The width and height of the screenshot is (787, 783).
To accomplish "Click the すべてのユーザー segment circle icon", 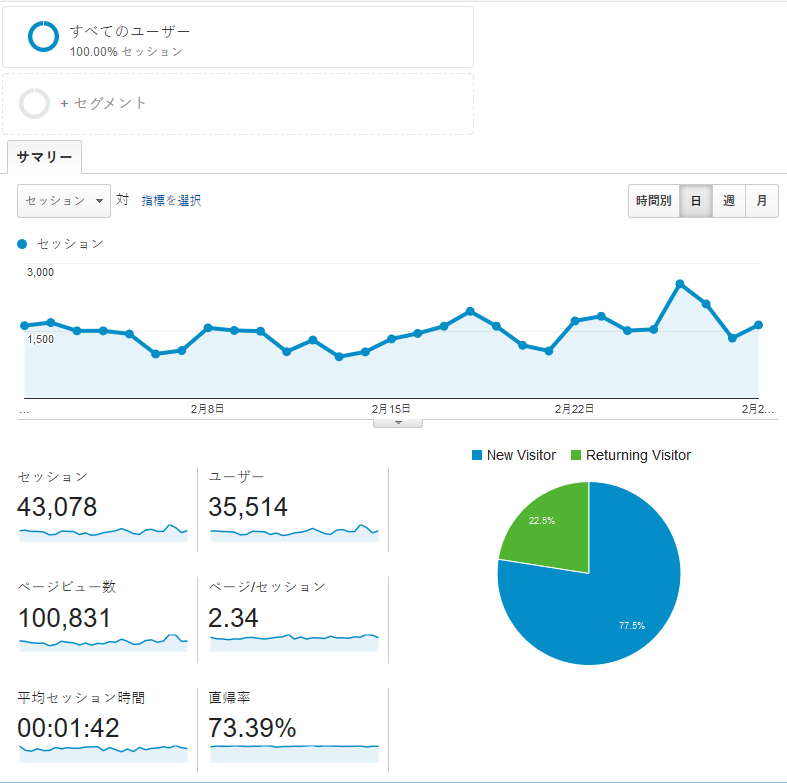I will (43, 36).
